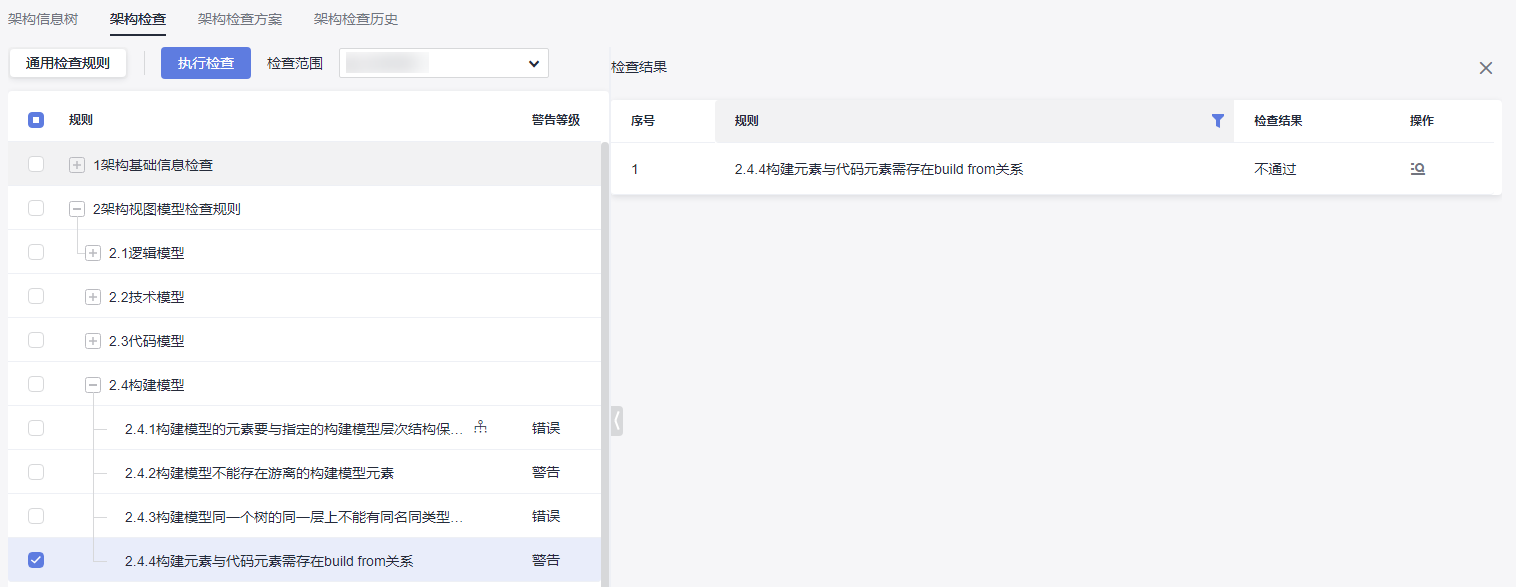Check the 2架构视图模型检查规则 checkbox
Screen dimensions: 1516x587
coord(36,208)
